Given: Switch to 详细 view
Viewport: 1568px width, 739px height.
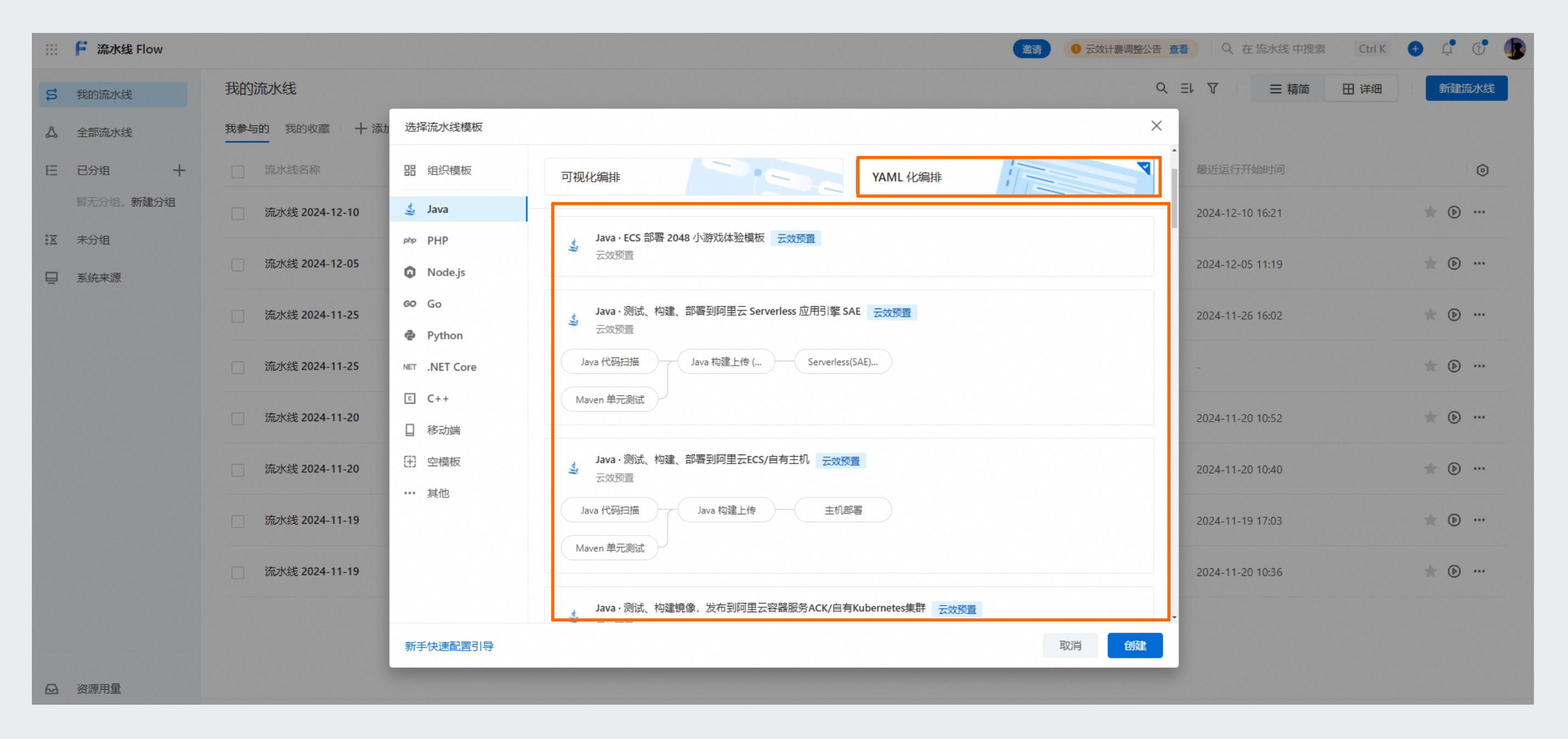Looking at the screenshot, I should (x=1362, y=89).
